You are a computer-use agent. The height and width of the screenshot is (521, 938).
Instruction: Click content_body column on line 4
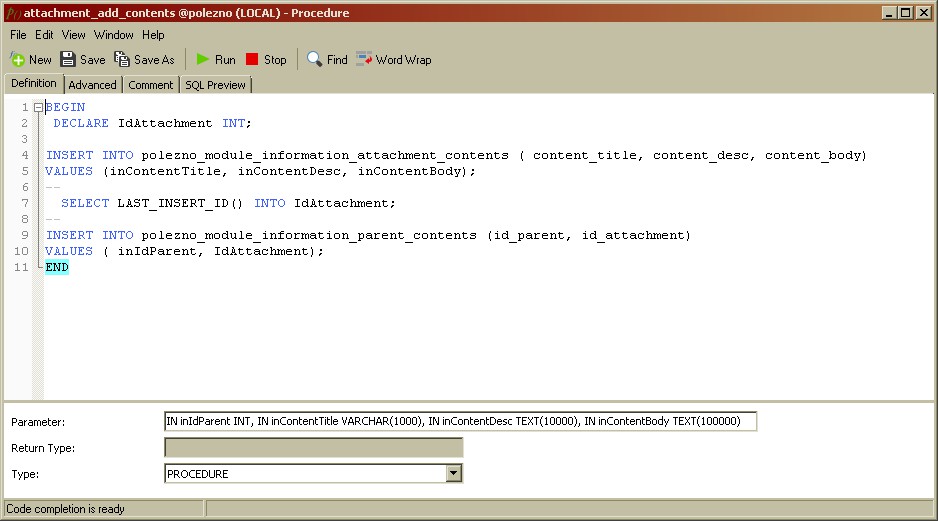tap(812, 156)
